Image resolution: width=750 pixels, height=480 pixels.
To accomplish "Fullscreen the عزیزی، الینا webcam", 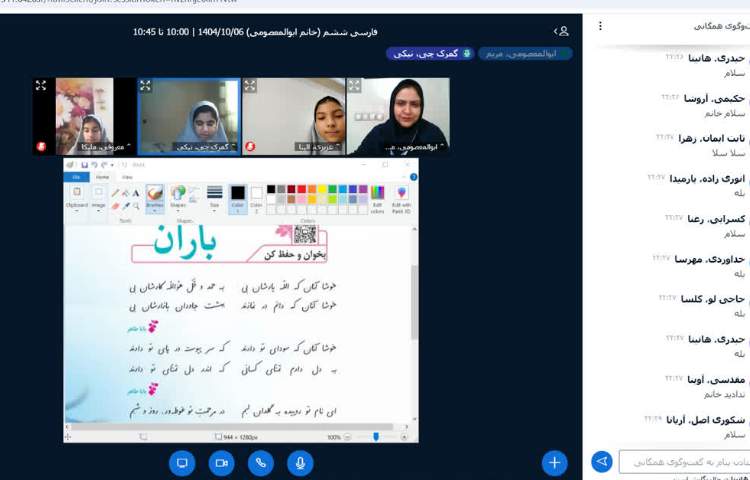I will [x=250, y=85].
